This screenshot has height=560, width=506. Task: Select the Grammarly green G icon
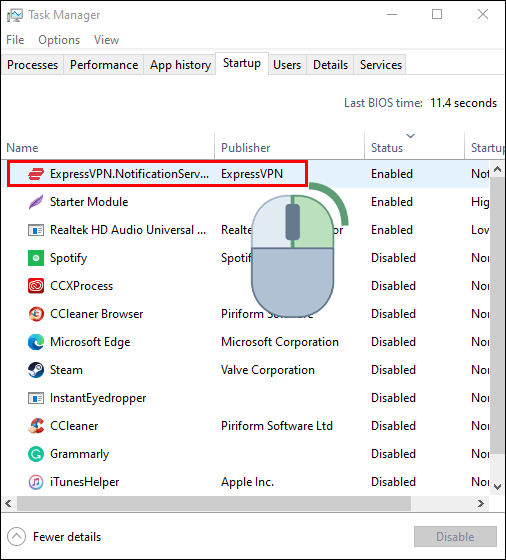36,454
